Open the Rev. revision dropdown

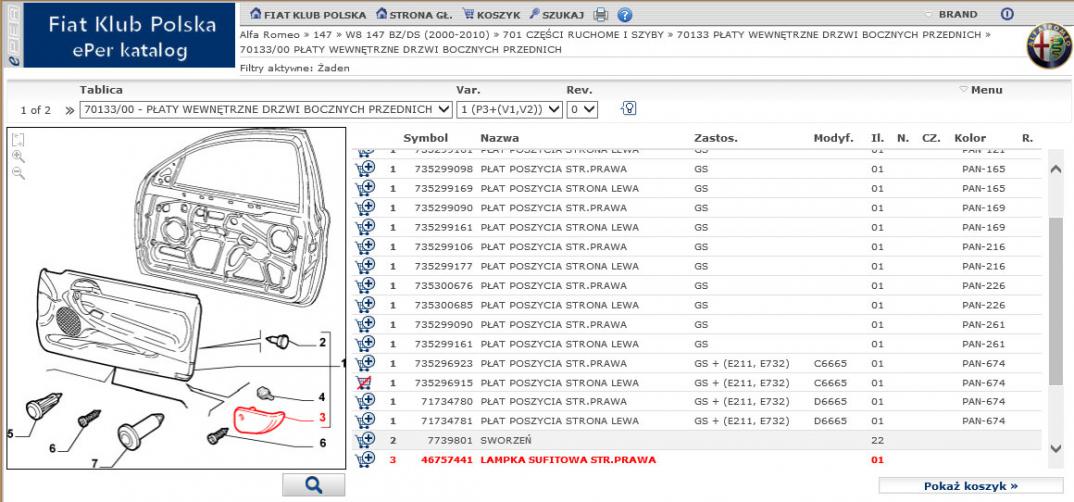[x=582, y=109]
